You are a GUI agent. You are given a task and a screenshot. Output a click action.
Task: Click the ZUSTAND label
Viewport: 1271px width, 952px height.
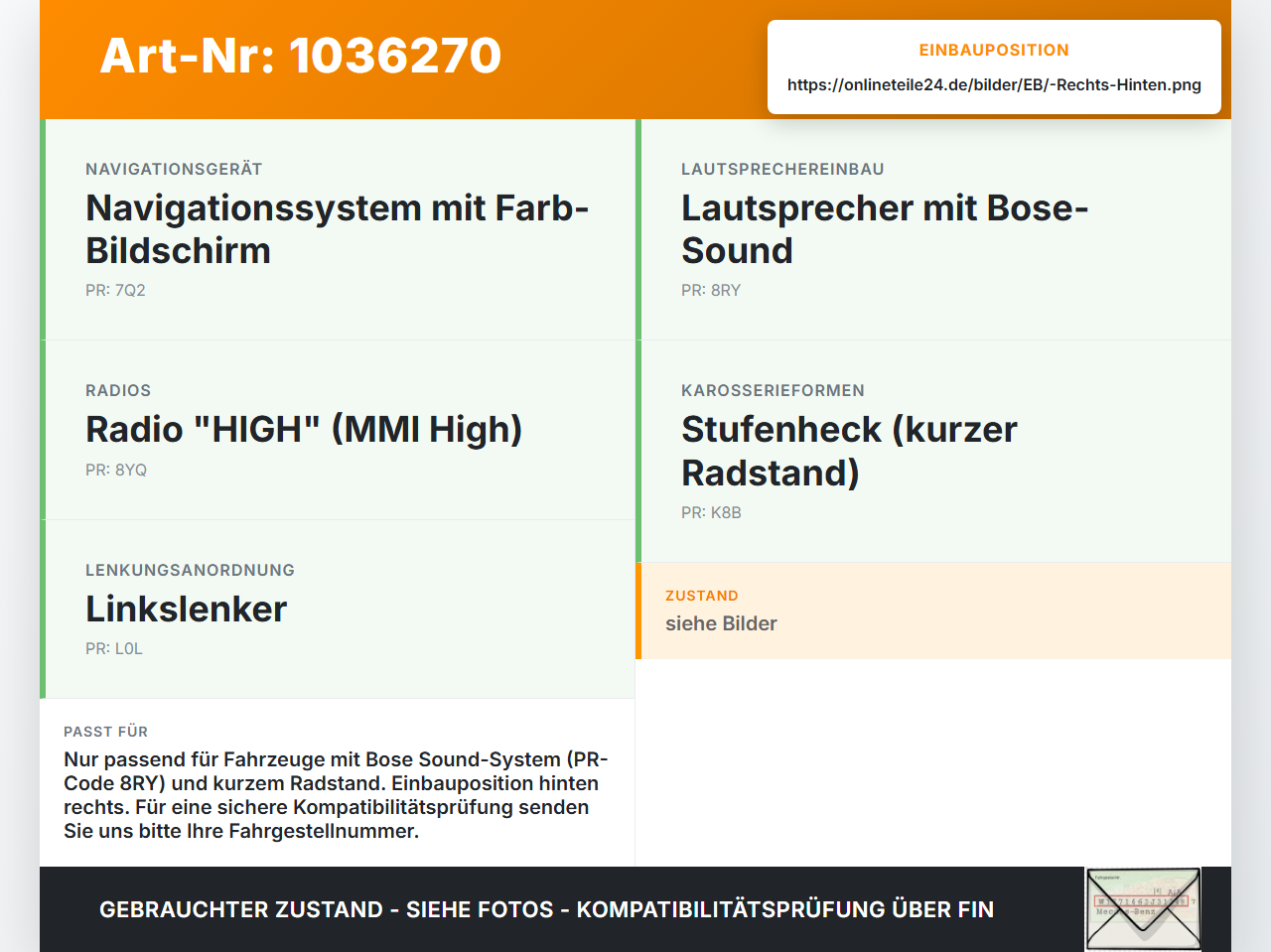701,596
